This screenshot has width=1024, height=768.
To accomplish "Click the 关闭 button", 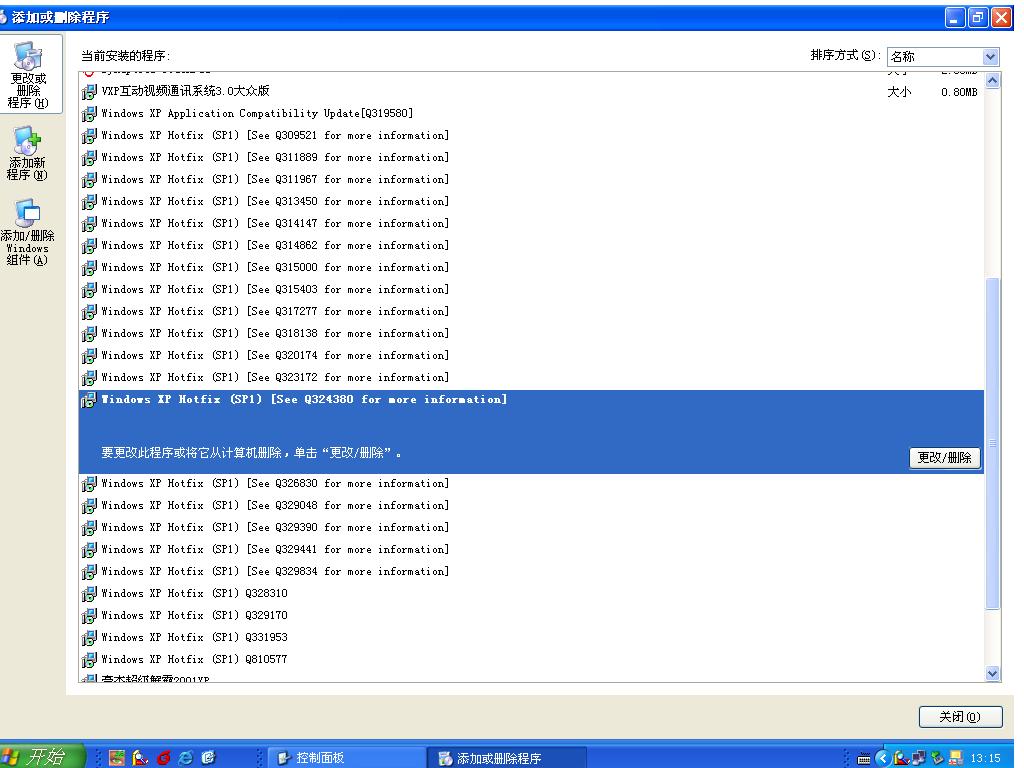I will click(x=960, y=716).
